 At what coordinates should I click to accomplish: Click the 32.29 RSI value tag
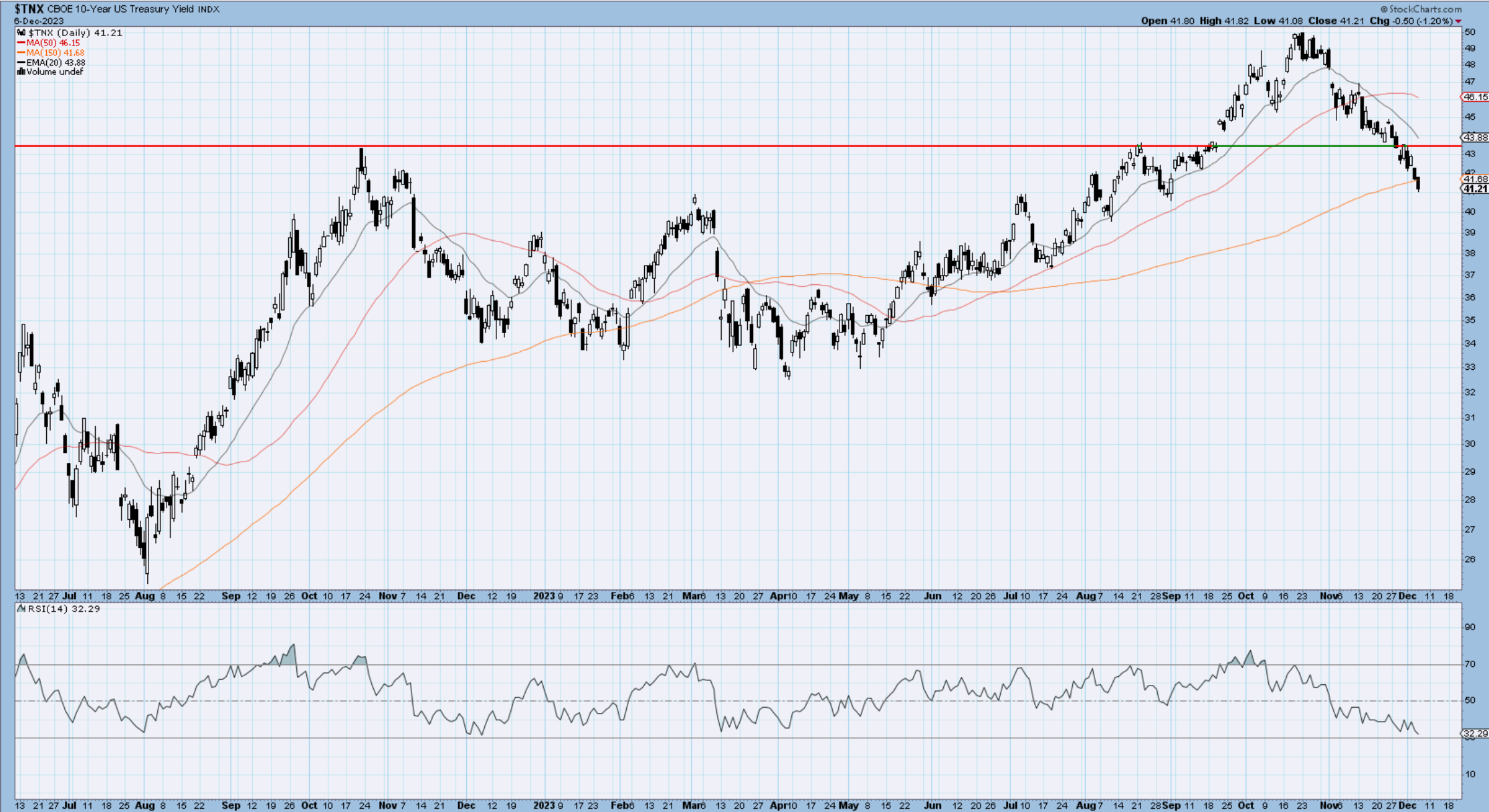[x=1474, y=734]
